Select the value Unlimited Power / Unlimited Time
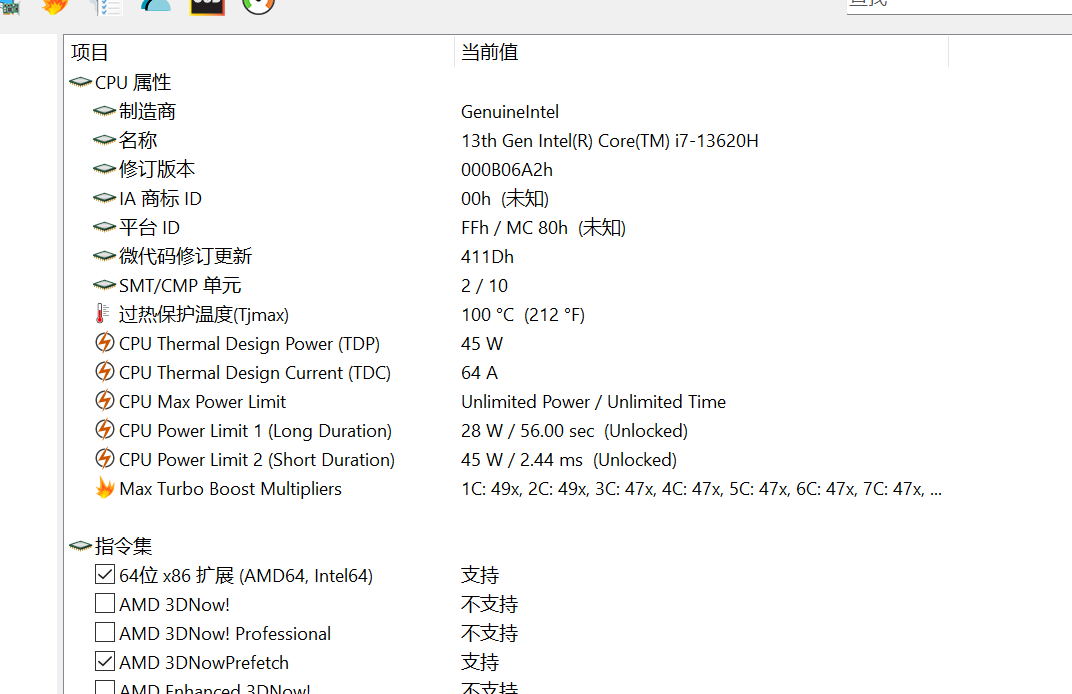 coord(593,402)
